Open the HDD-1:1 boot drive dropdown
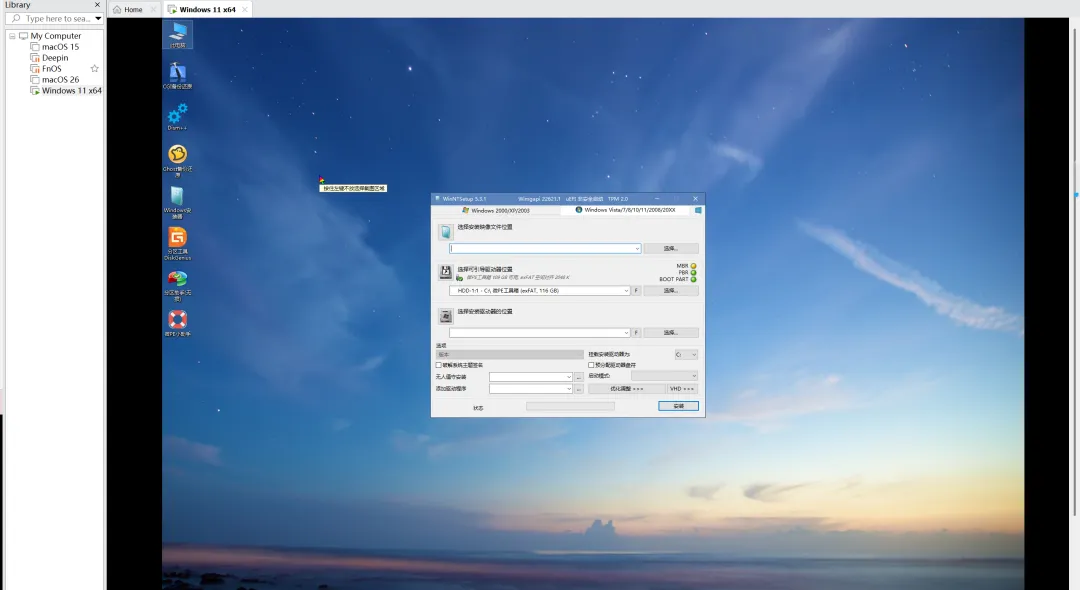 (x=539, y=291)
